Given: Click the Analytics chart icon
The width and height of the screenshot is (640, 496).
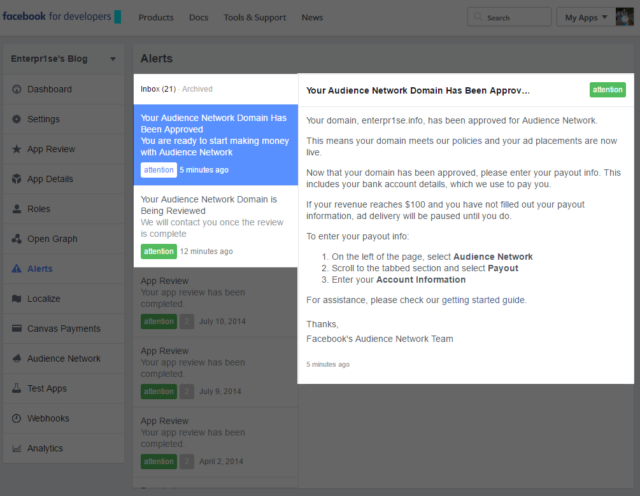Looking at the screenshot, I should pyautogui.click(x=17, y=448).
